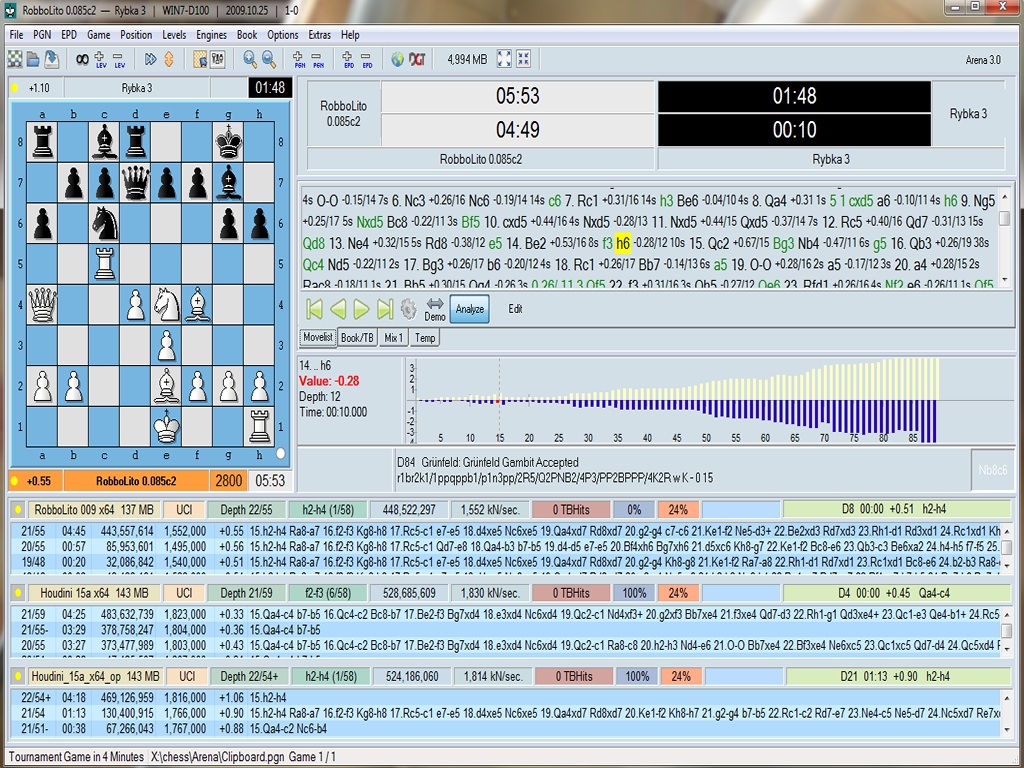
Task: Select the Movelist tab
Action: [318, 338]
